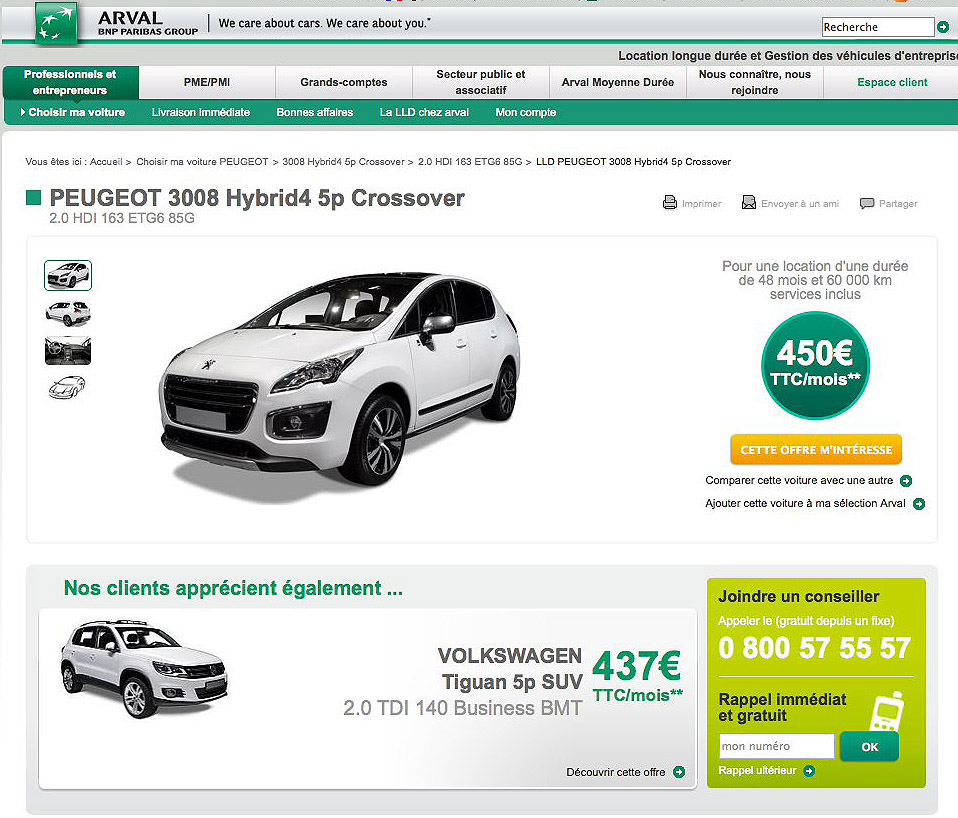
Task: Select the front view car thumbnail
Action: (68, 275)
